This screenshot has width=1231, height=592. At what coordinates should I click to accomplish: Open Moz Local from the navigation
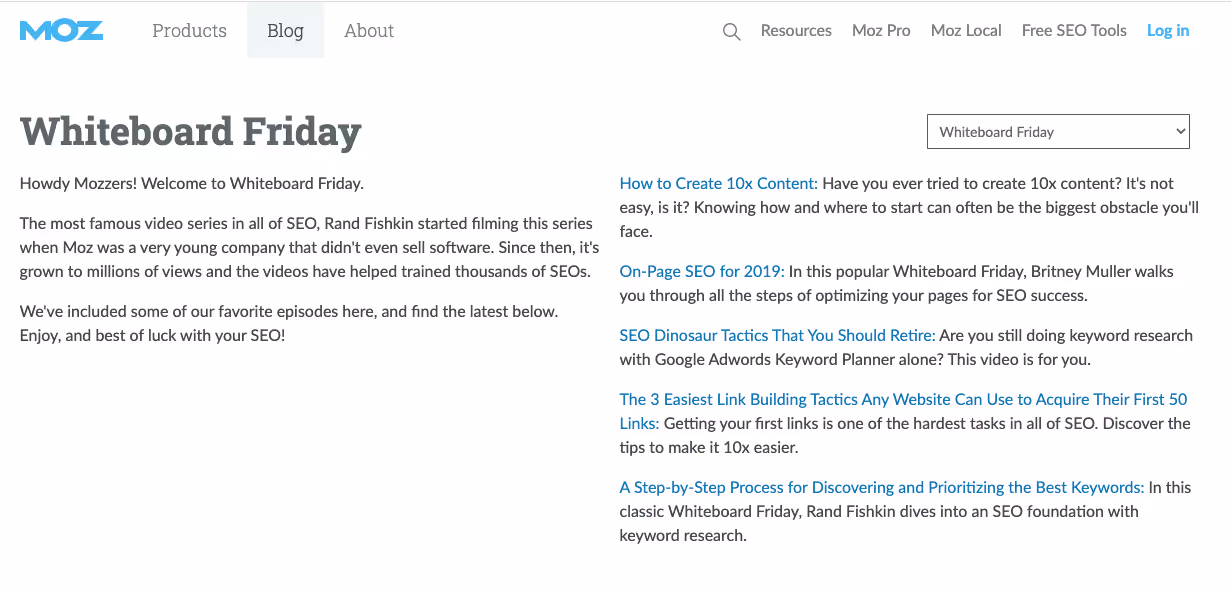[966, 31]
